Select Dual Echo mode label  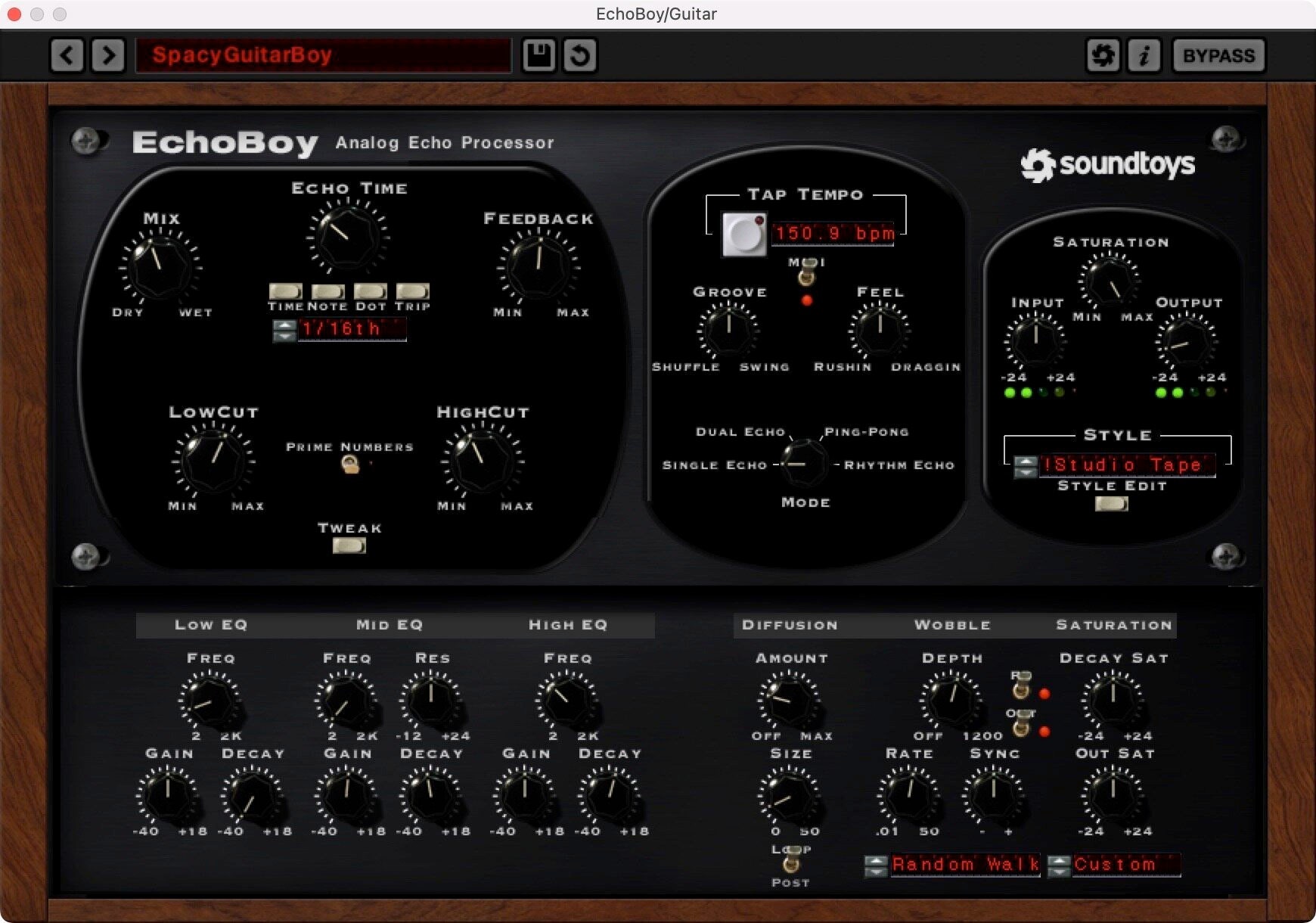[x=740, y=432]
